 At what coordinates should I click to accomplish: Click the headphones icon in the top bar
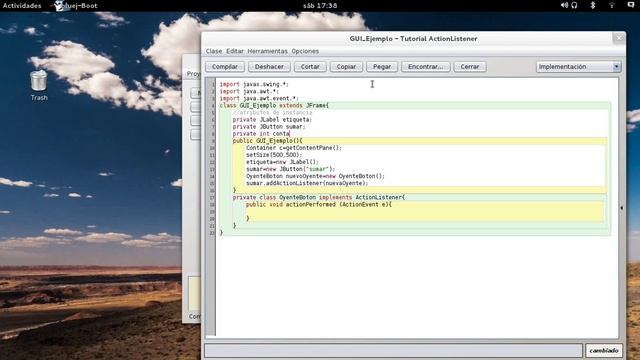574,5
